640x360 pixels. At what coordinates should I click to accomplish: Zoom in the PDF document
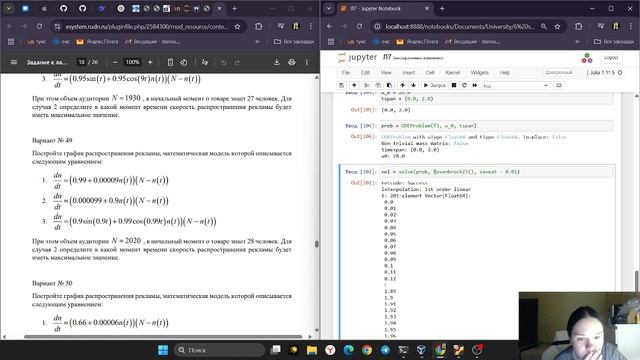(x=150, y=62)
